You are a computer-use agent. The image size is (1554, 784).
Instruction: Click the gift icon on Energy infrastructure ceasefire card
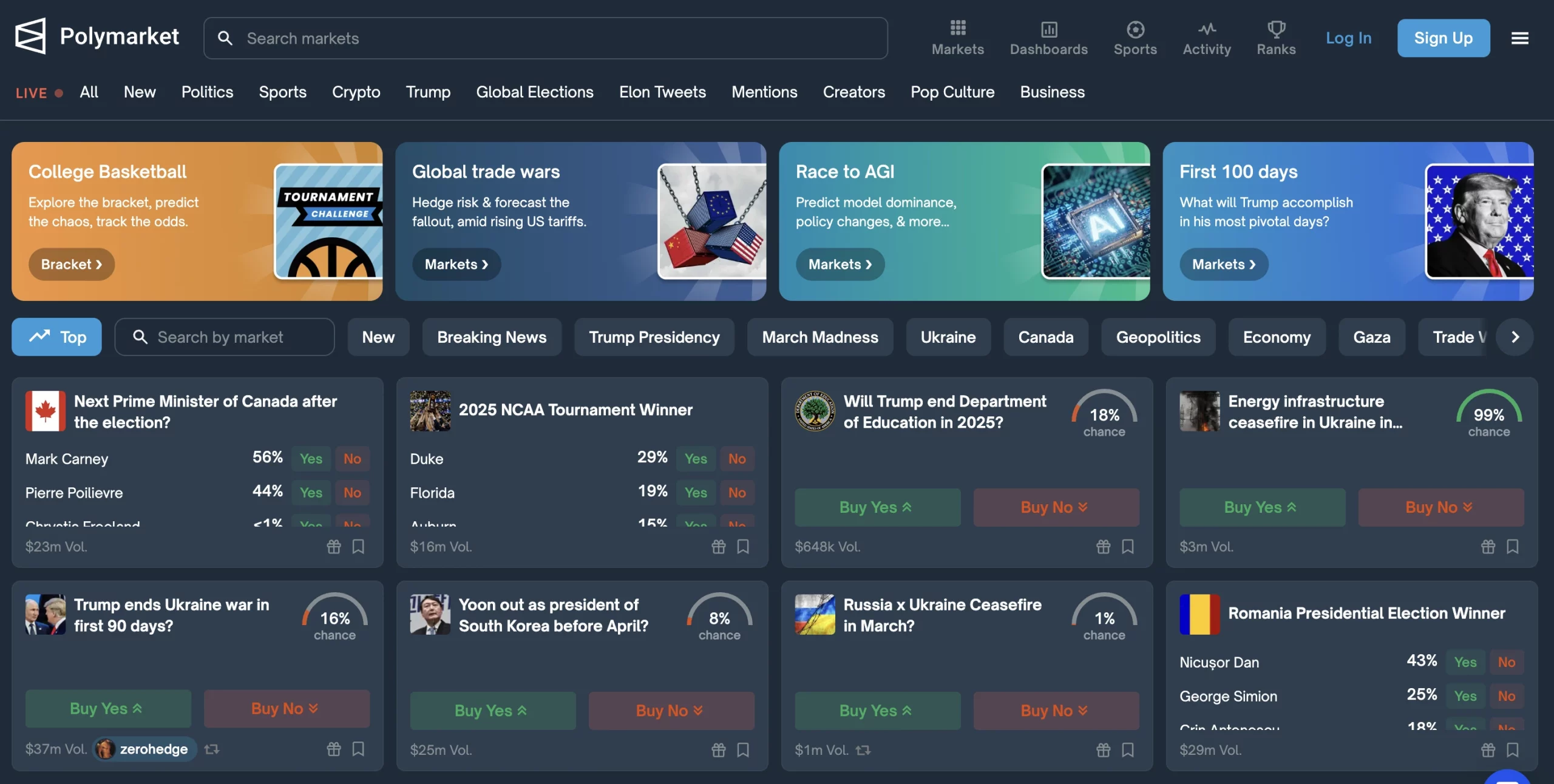coord(1488,547)
